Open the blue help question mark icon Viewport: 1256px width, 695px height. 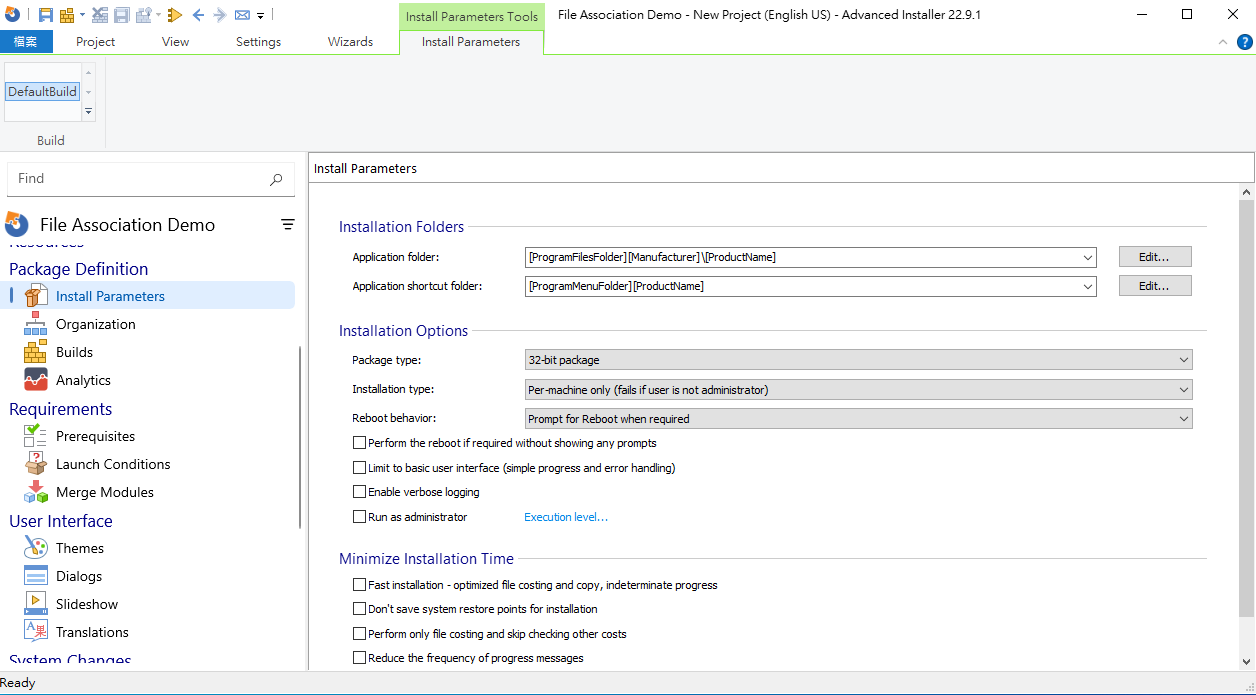pos(1244,42)
